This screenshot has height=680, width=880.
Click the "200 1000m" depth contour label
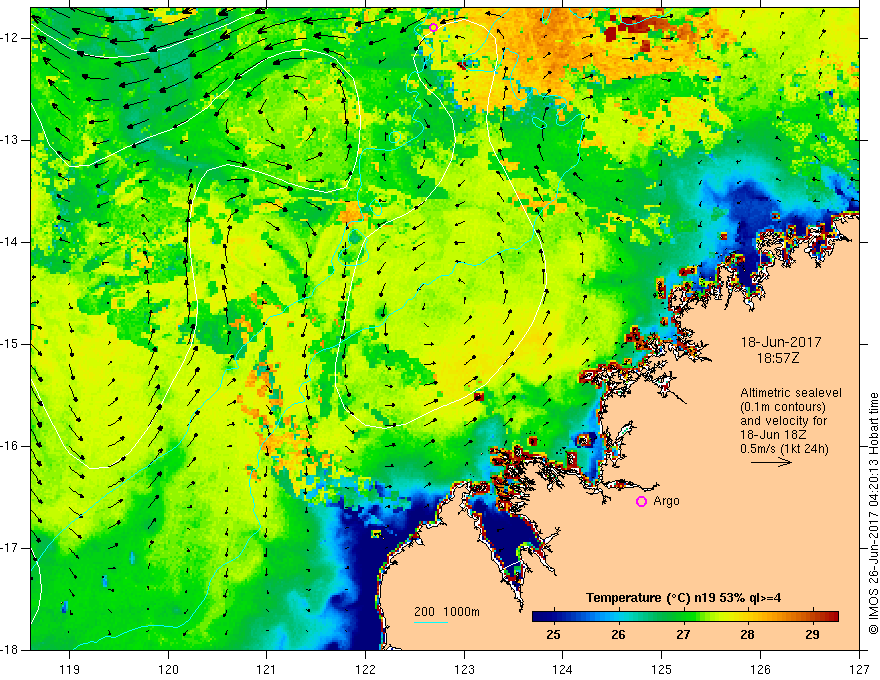click(447, 612)
